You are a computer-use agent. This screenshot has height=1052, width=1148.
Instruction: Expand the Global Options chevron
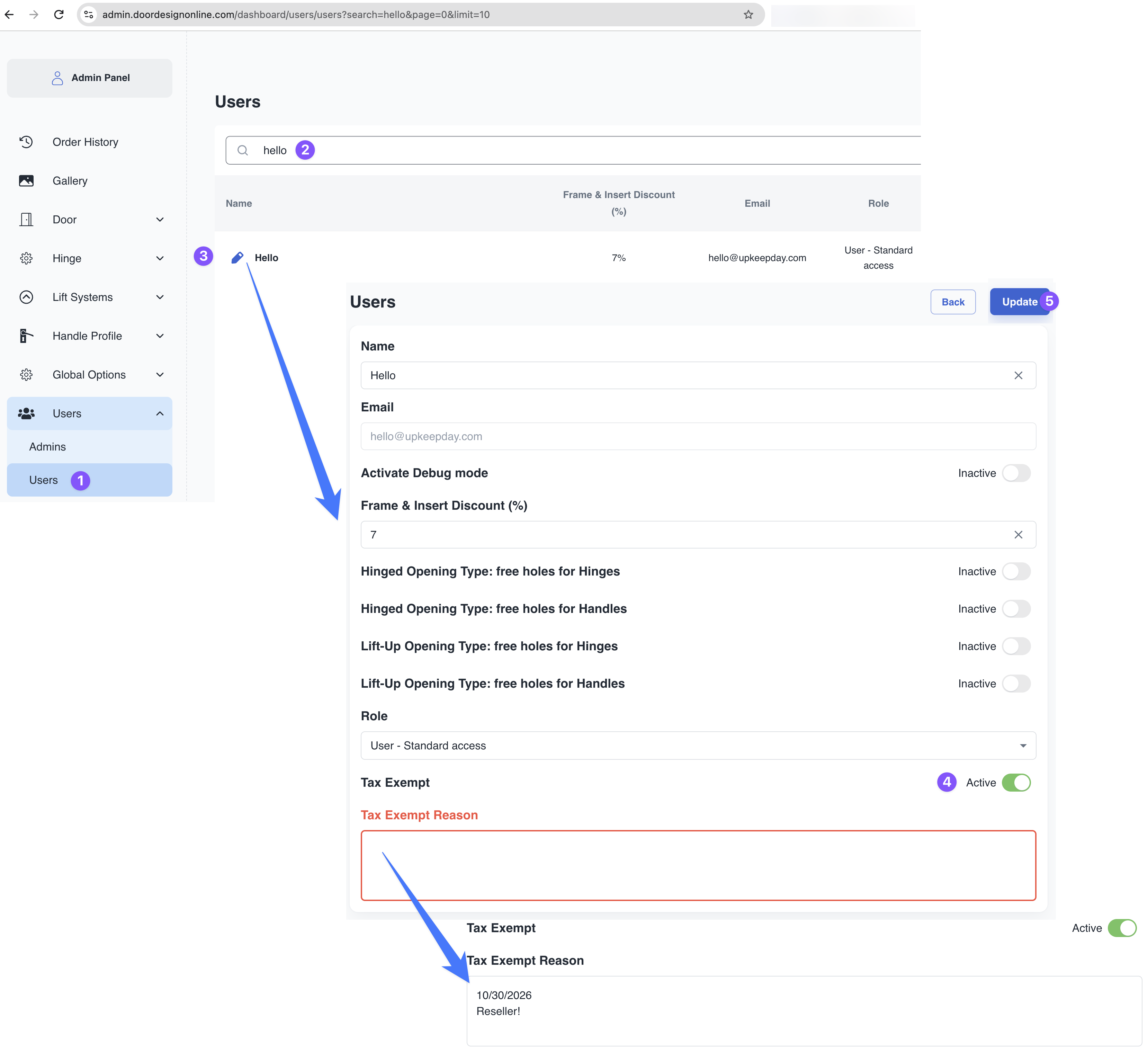click(x=160, y=374)
